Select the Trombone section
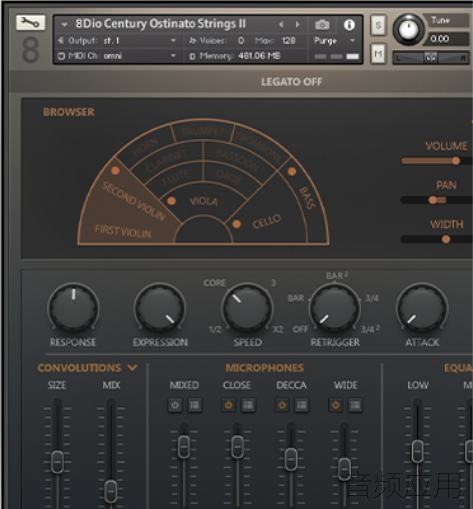The height and width of the screenshot is (509, 473). 259,147
